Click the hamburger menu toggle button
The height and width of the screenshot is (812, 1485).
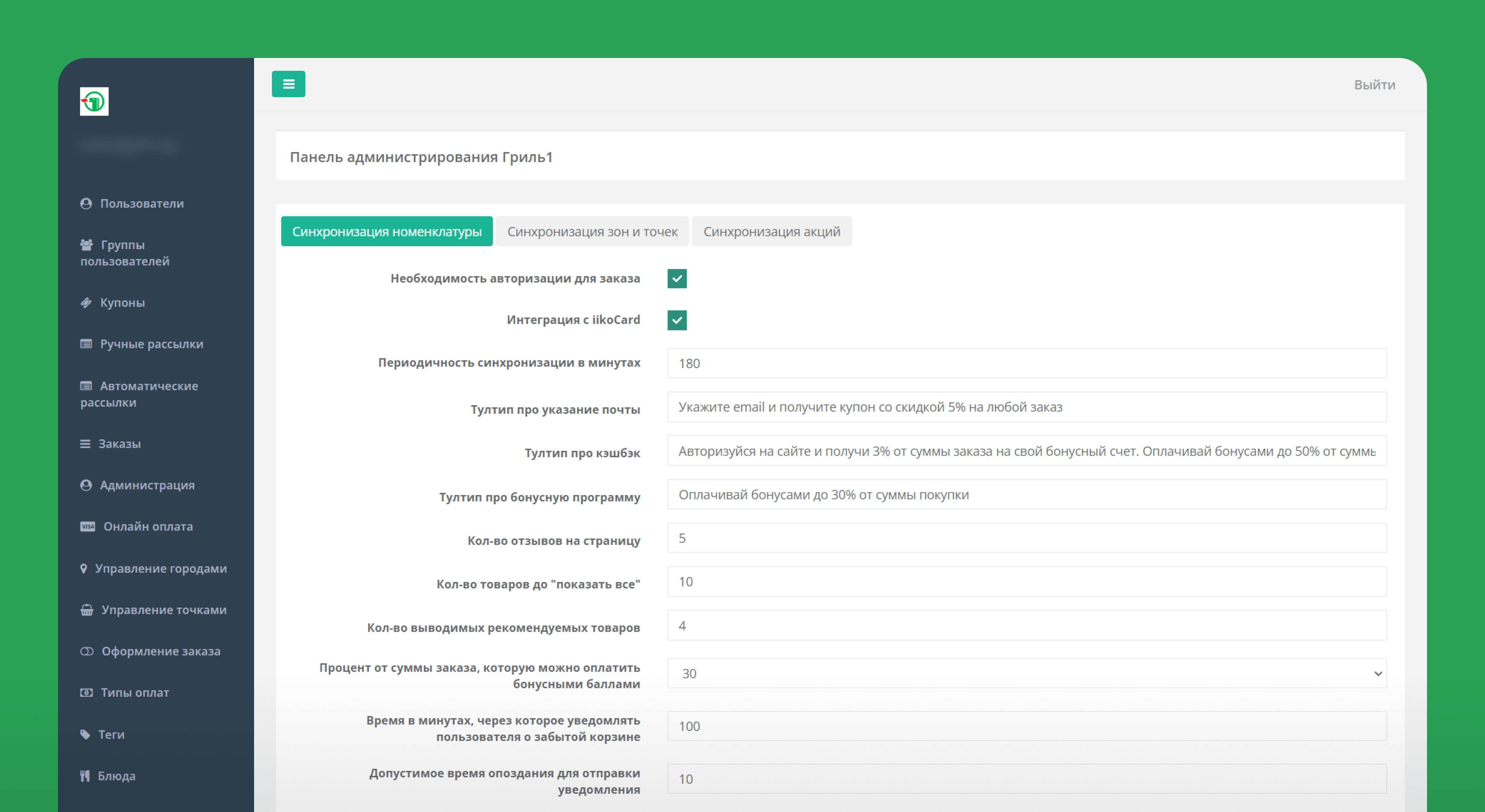click(288, 84)
